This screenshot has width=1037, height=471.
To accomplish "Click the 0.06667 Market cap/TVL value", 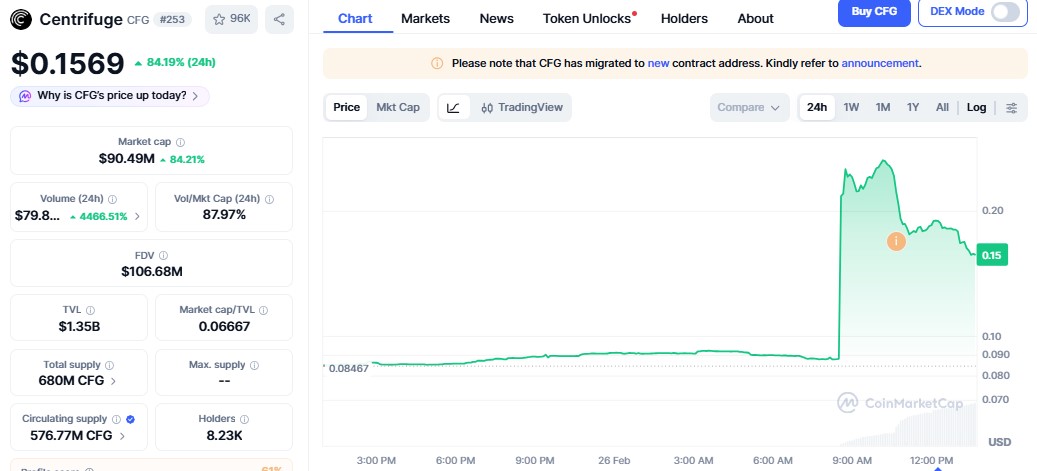I will click(x=224, y=326).
